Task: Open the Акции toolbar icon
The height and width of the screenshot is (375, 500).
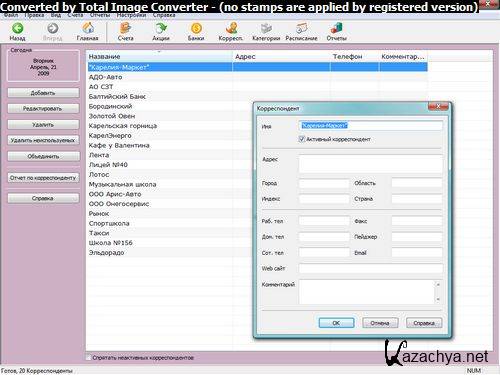Action: tap(161, 28)
